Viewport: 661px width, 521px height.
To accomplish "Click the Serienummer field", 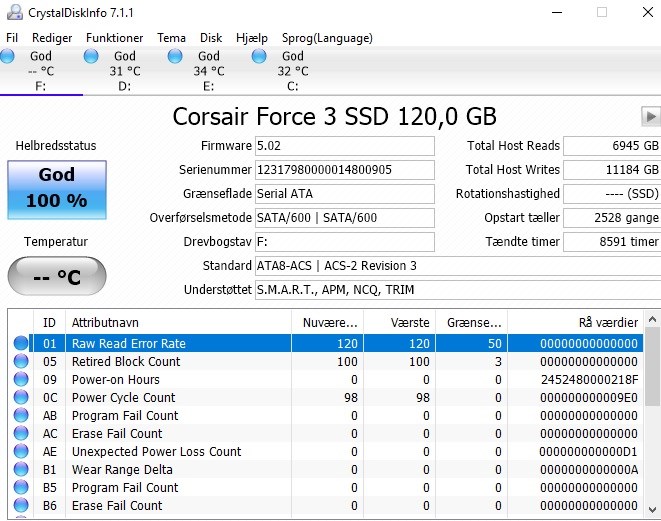I will point(344,170).
